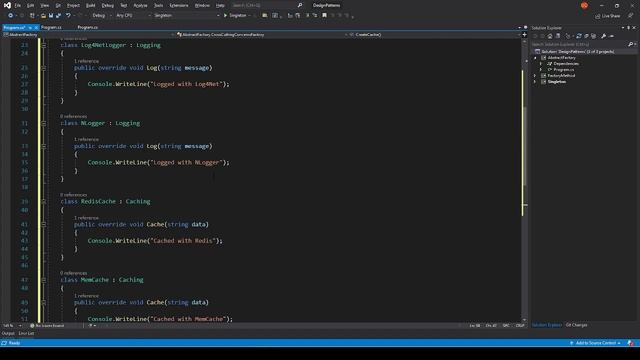Close the active Program.cs tab
The image size is (640, 360).
click(x=36, y=27)
